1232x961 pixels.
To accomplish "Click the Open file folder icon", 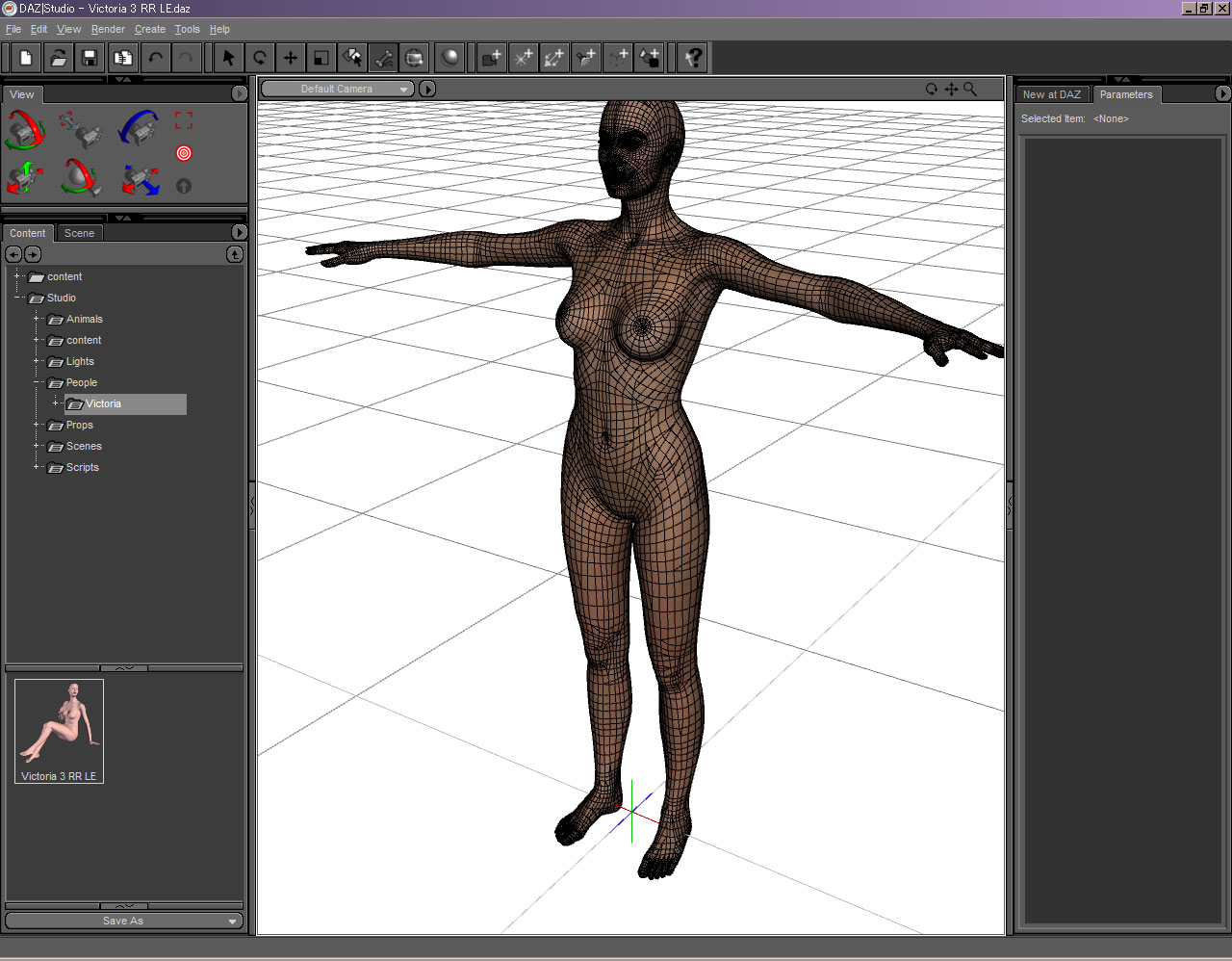I will [58, 58].
